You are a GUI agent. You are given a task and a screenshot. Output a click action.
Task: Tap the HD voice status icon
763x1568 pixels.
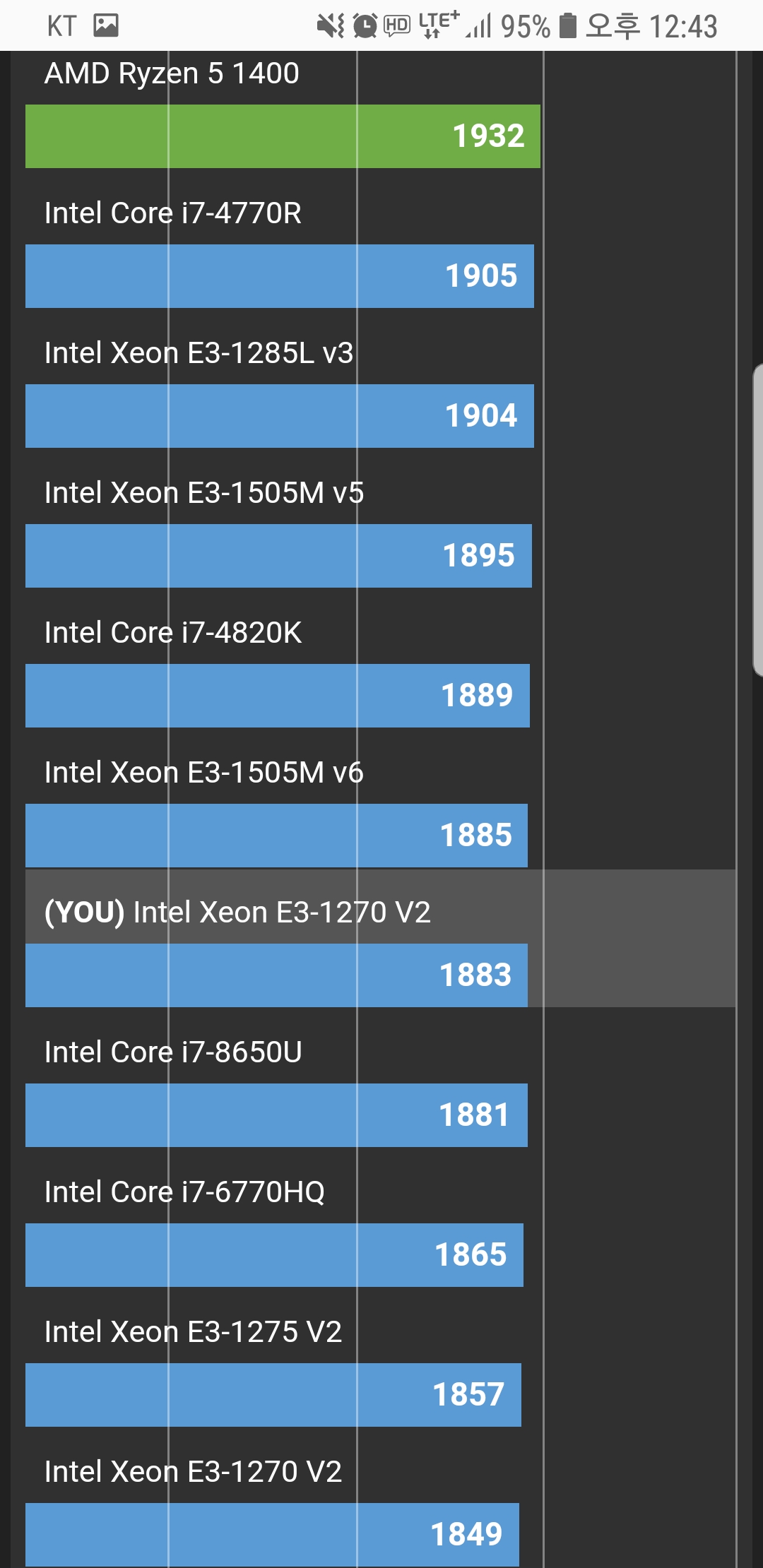coord(397,26)
